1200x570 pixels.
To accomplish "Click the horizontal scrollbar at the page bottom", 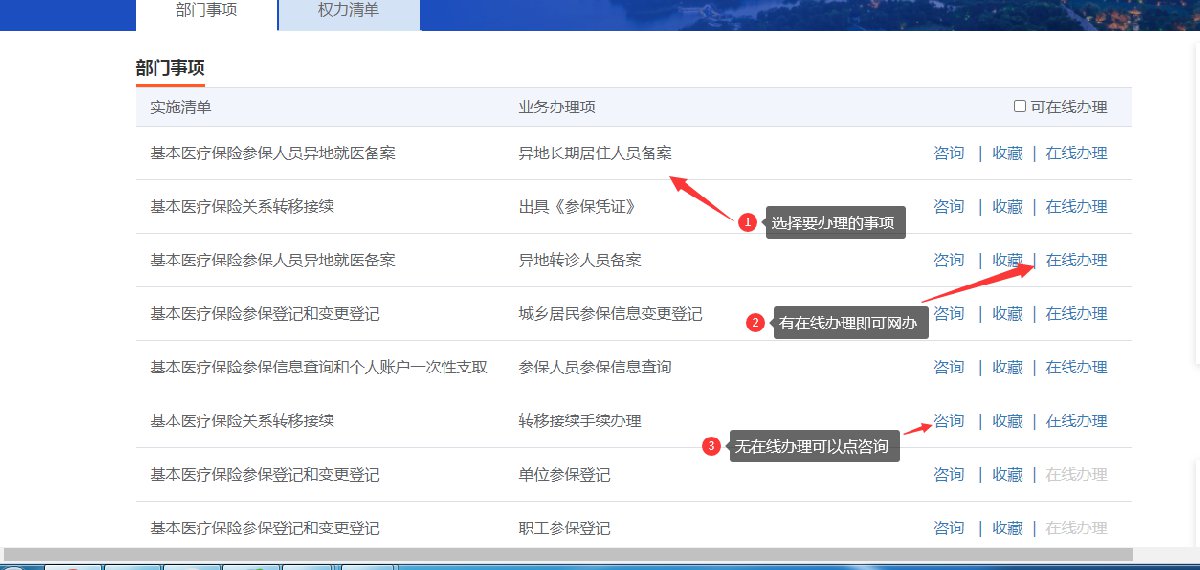I will pyautogui.click(x=568, y=554).
